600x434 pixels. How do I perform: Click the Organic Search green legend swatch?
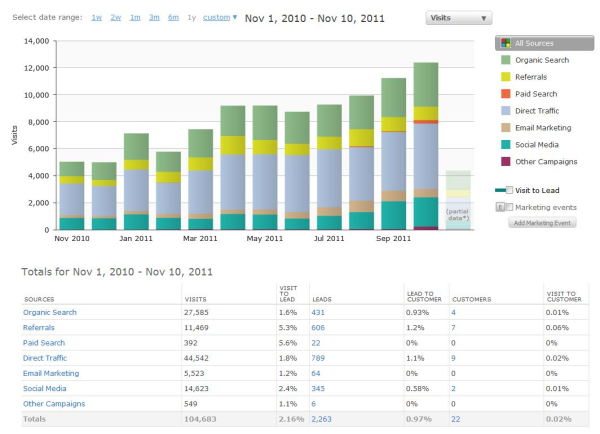(504, 59)
